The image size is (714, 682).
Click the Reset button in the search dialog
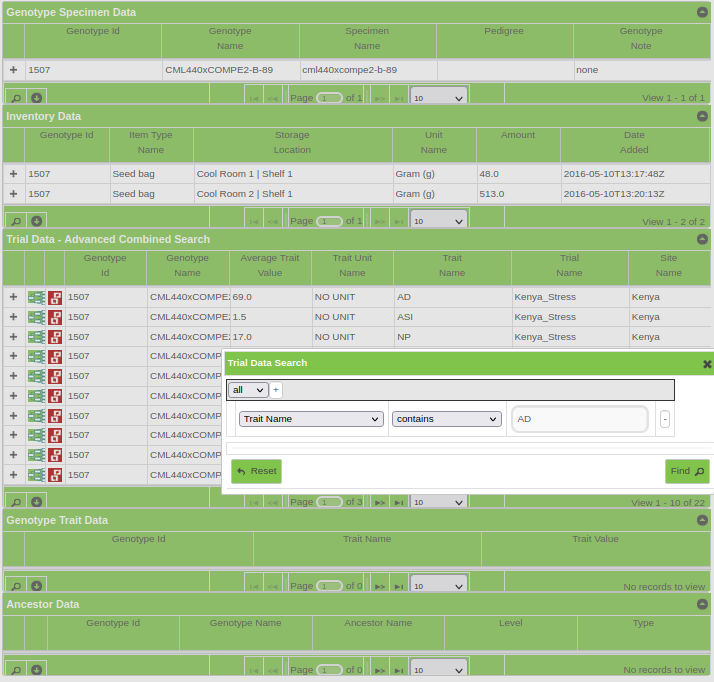pos(256,471)
